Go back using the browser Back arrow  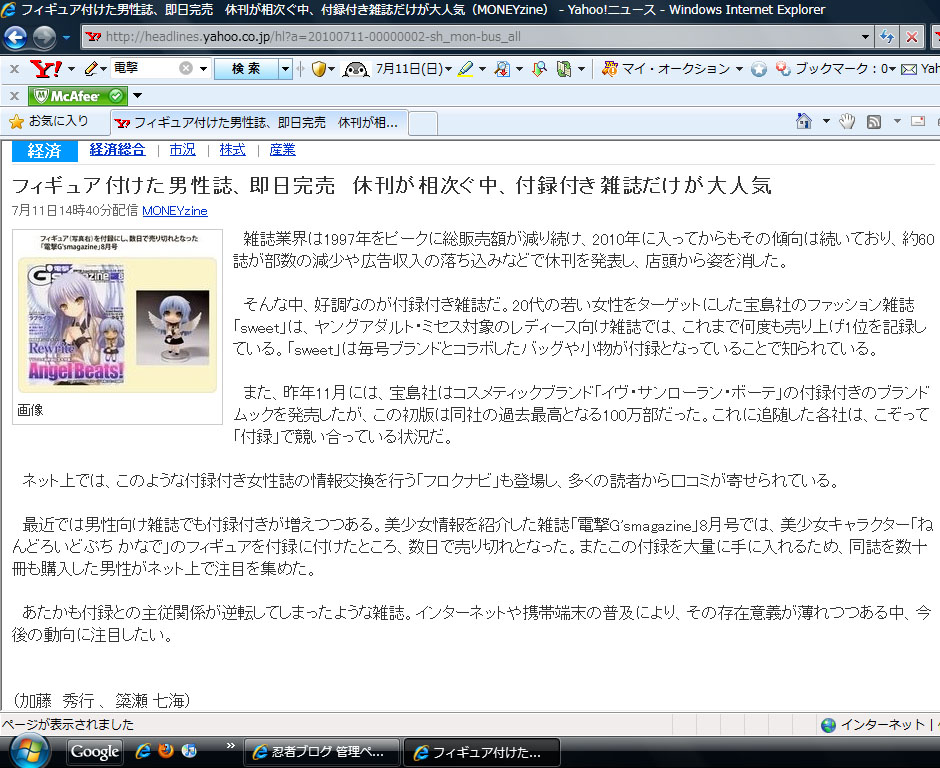(15, 38)
